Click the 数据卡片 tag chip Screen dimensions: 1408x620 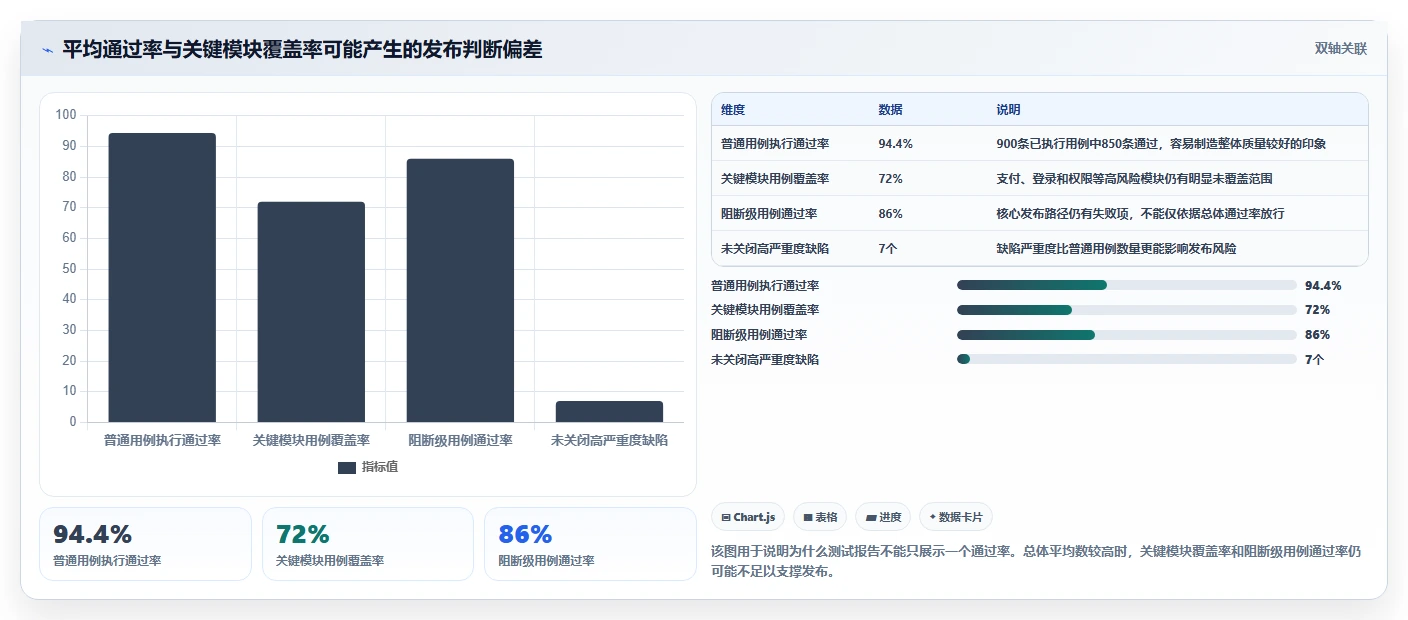(956, 517)
